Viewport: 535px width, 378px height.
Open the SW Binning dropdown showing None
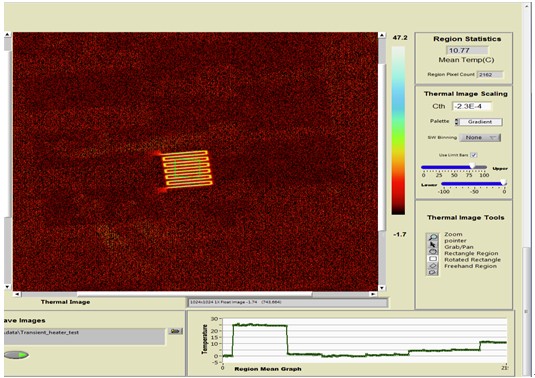tap(480, 137)
